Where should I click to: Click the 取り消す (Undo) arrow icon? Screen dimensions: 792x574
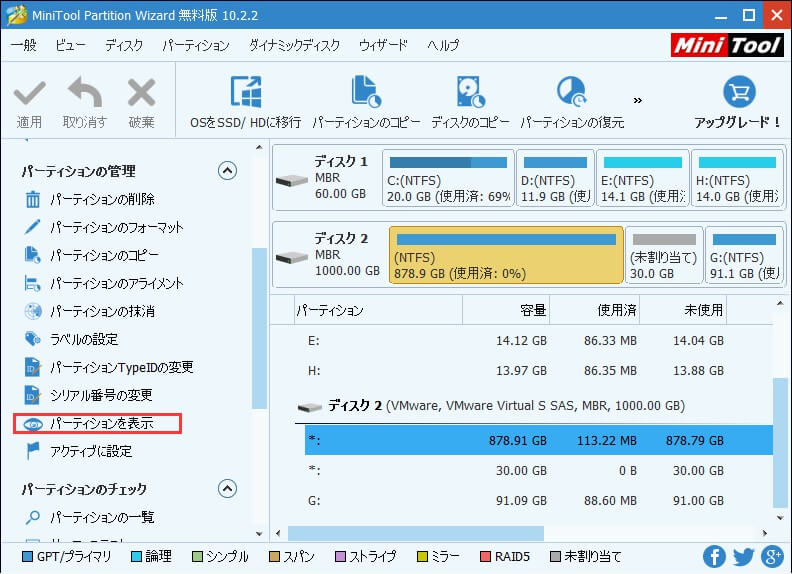click(x=85, y=92)
